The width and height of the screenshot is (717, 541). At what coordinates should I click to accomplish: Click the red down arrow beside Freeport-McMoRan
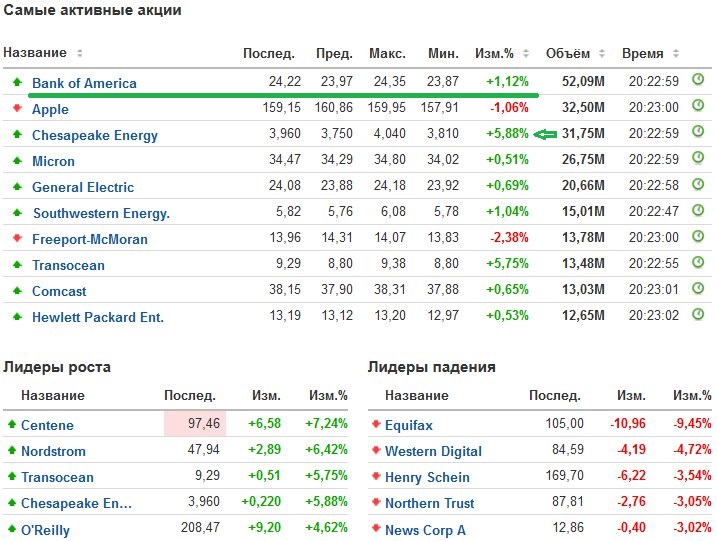click(17, 238)
